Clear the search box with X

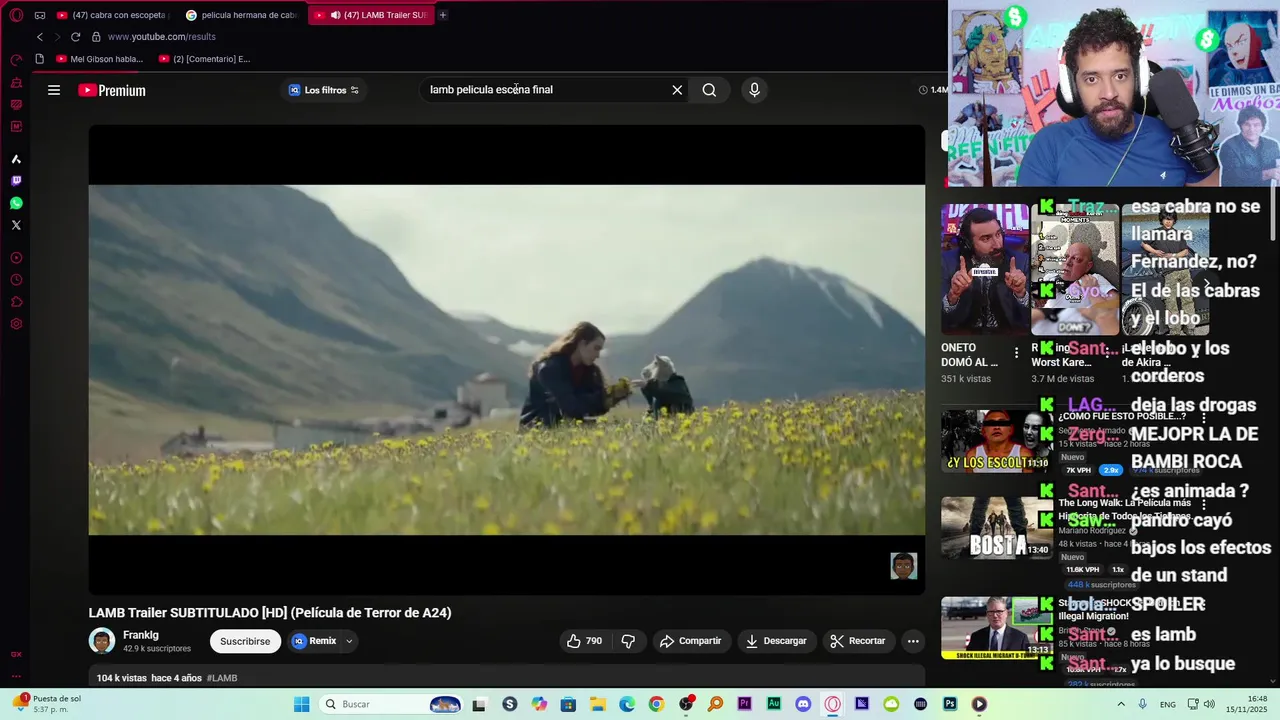[677, 90]
